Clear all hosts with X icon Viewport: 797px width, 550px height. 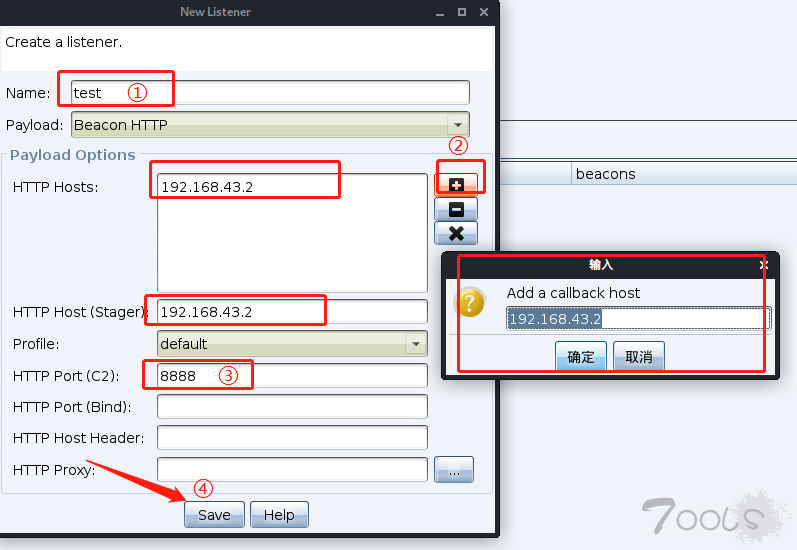[456, 233]
